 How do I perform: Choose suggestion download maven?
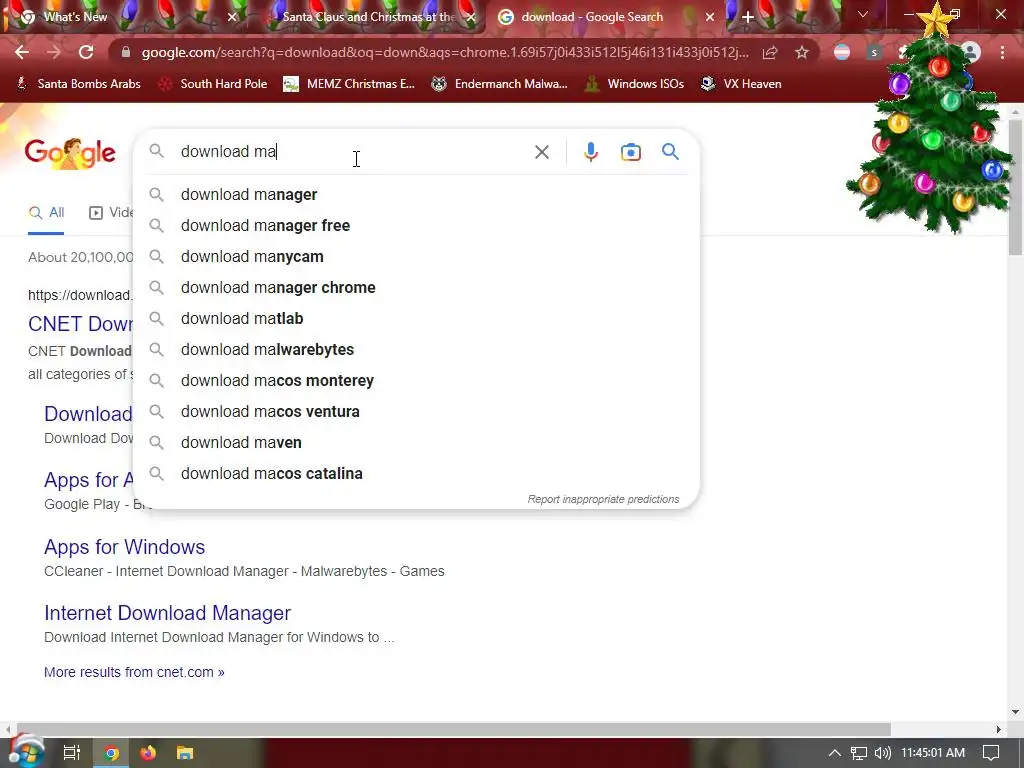click(416, 443)
